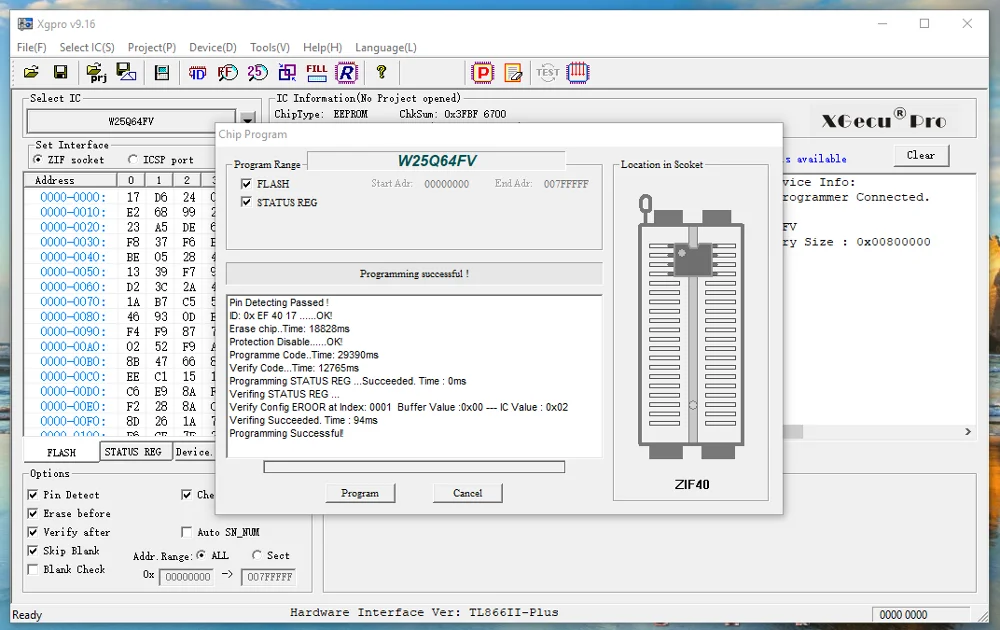The height and width of the screenshot is (630, 1000).
Task: Click the programming progress bar
Action: click(414, 467)
